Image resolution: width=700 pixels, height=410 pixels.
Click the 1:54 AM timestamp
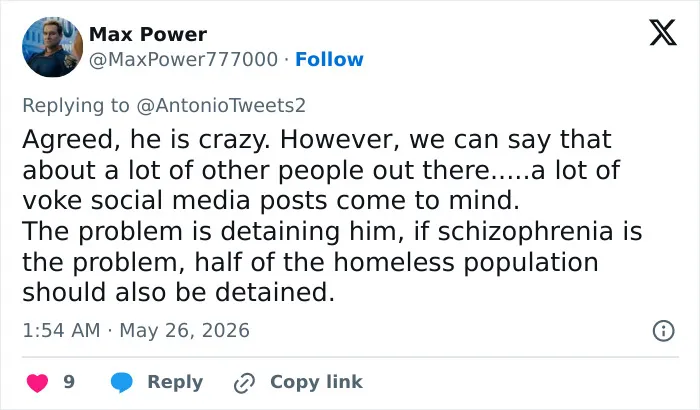click(61, 331)
